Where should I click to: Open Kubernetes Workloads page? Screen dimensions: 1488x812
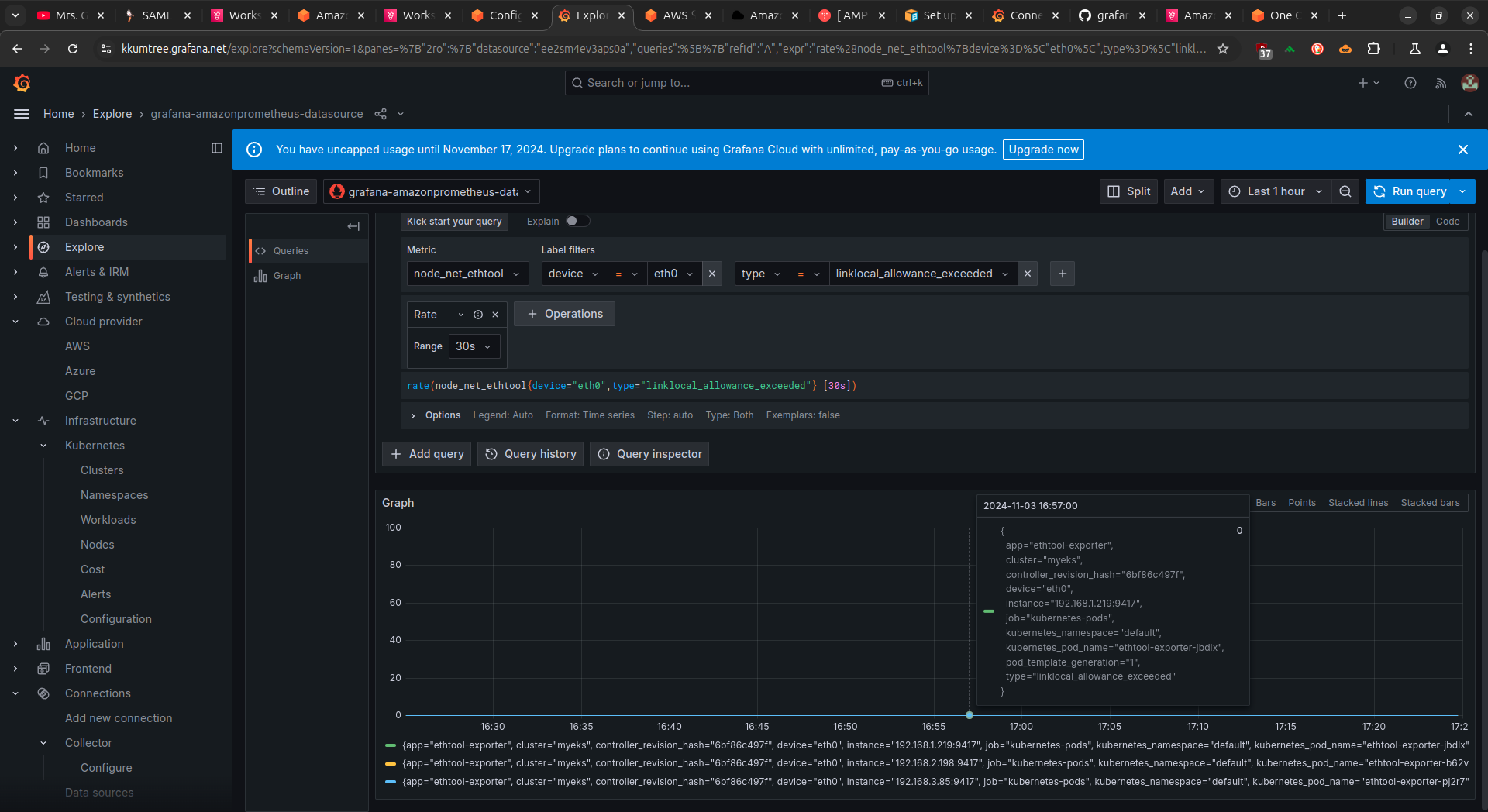[108, 520]
